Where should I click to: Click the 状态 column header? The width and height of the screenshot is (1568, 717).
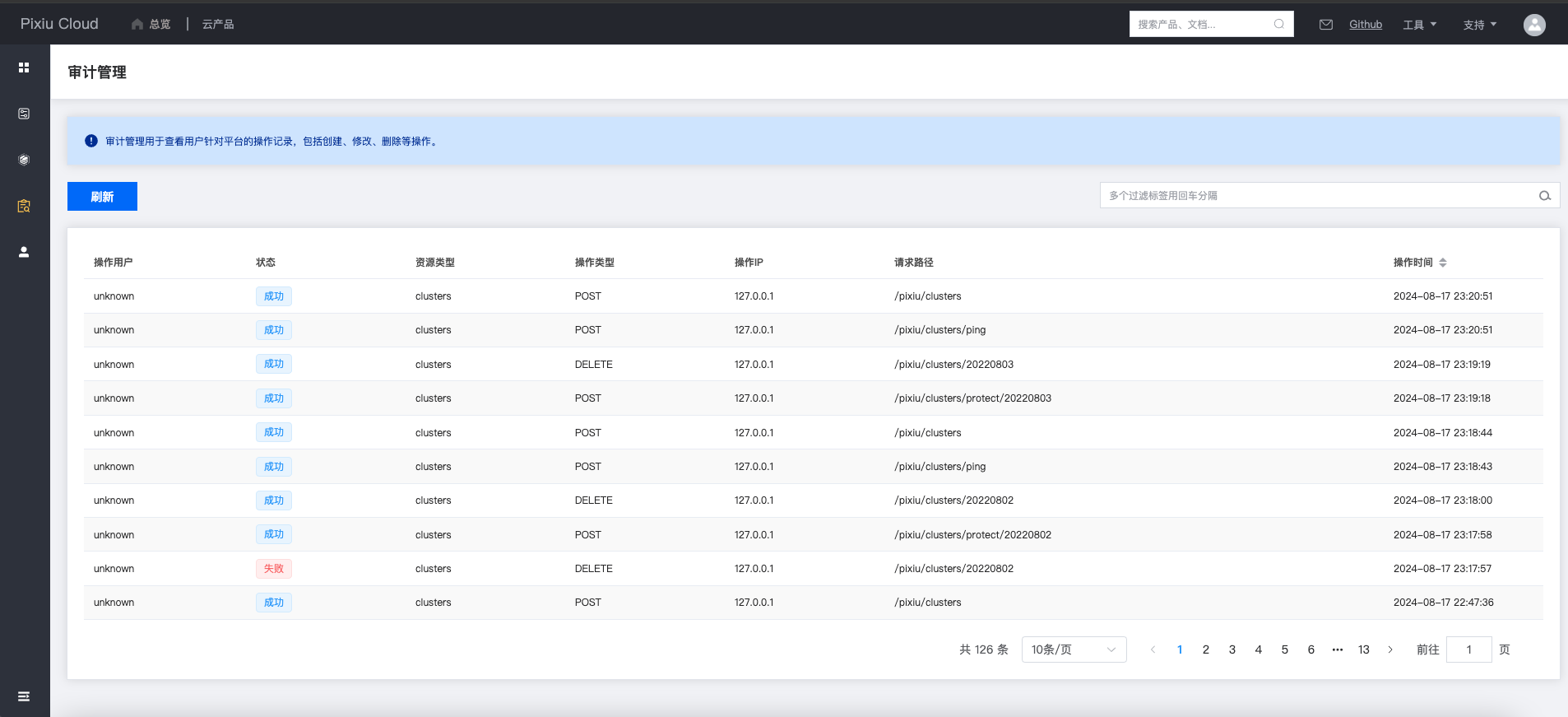pos(266,263)
